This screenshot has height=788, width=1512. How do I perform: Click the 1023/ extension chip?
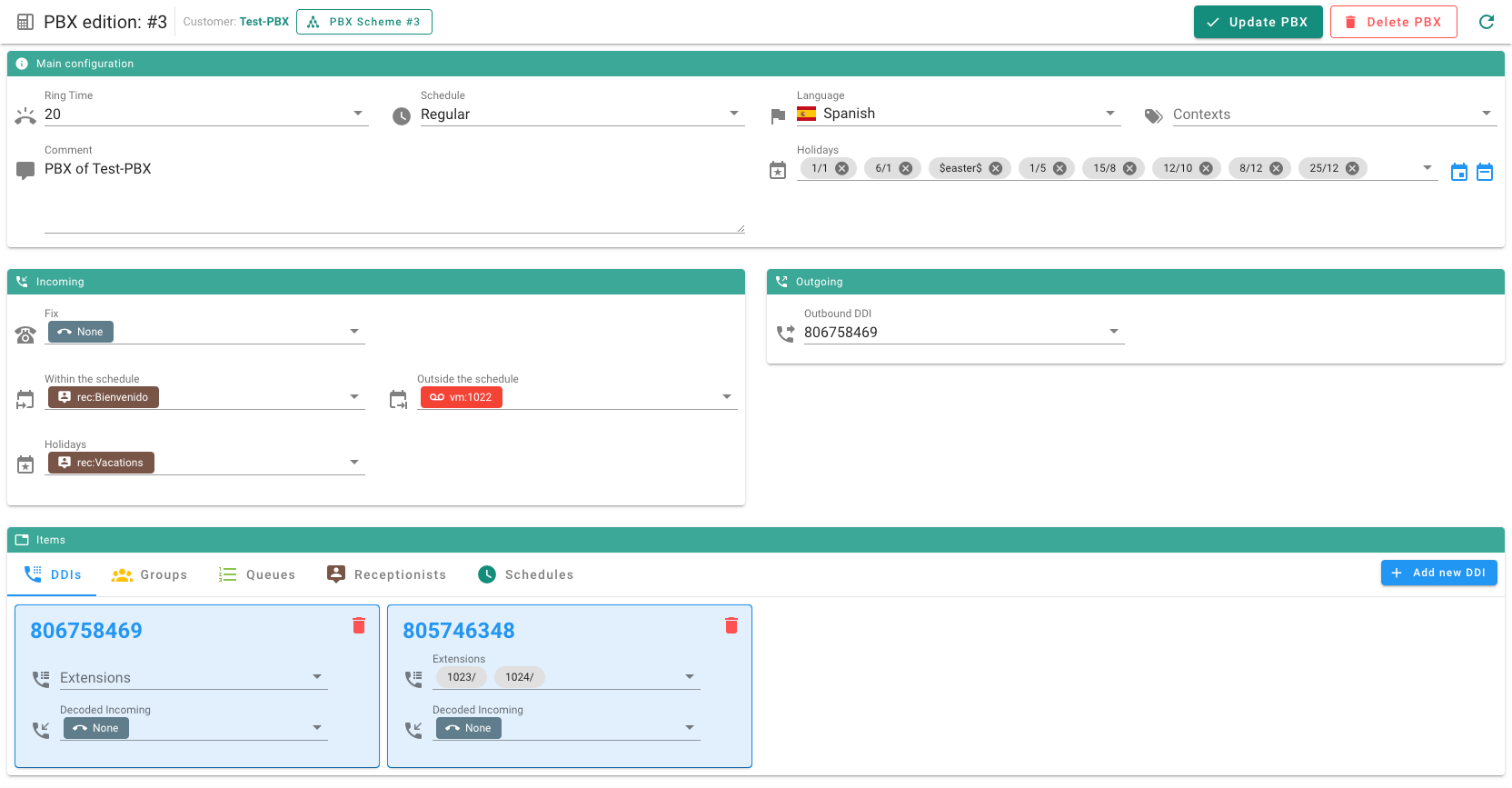462,677
